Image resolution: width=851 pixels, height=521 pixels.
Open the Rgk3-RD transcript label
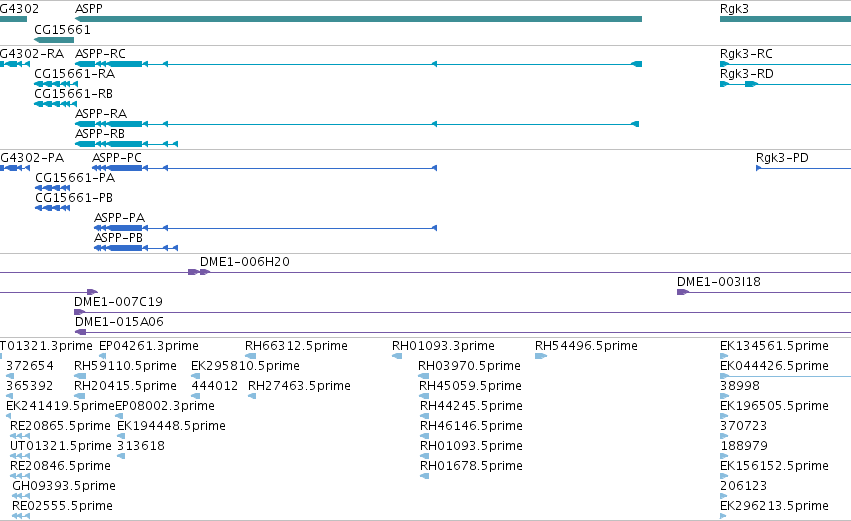747,74
